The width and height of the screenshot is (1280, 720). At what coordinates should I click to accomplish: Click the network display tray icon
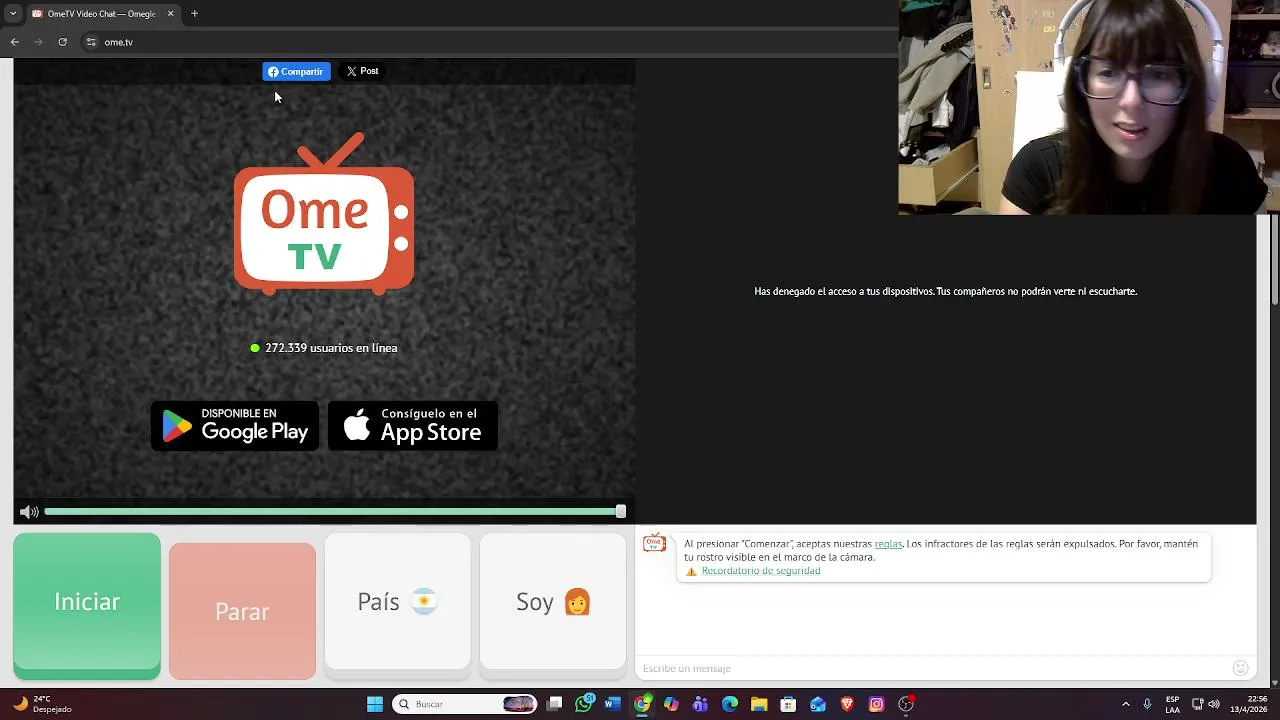click(1197, 704)
